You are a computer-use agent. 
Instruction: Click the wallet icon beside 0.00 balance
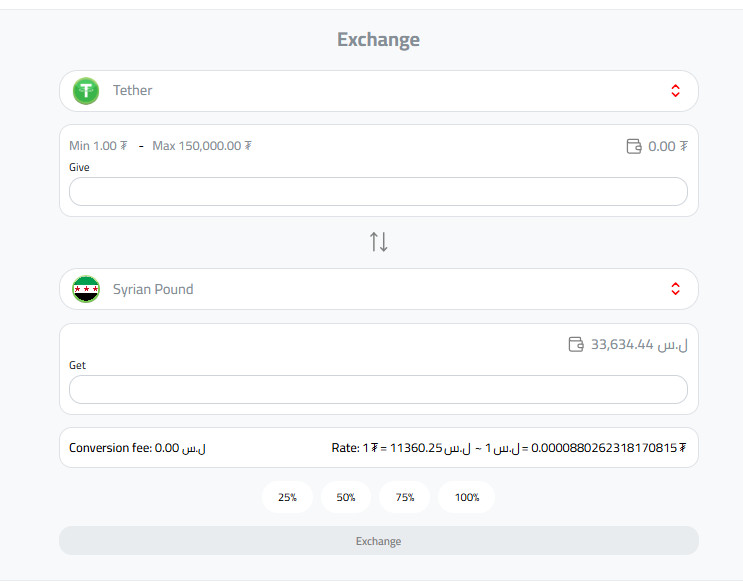[634, 146]
